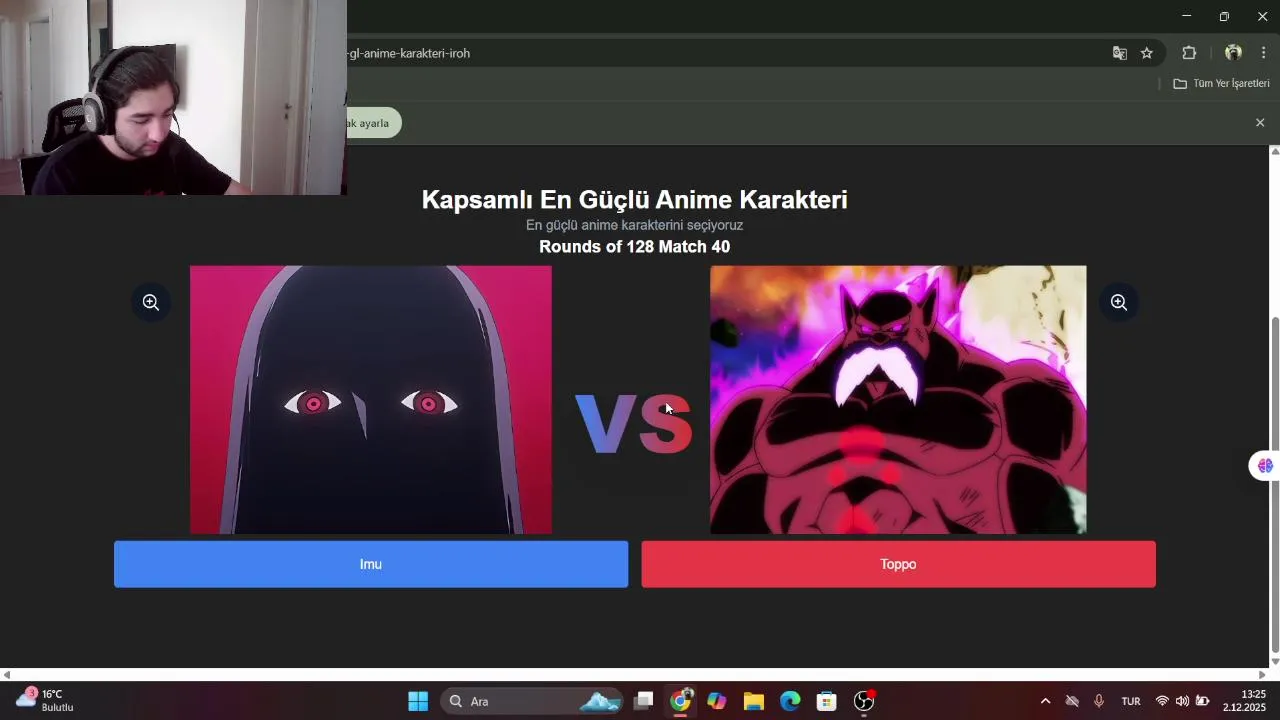Open Task View in the taskbar

[644, 701]
